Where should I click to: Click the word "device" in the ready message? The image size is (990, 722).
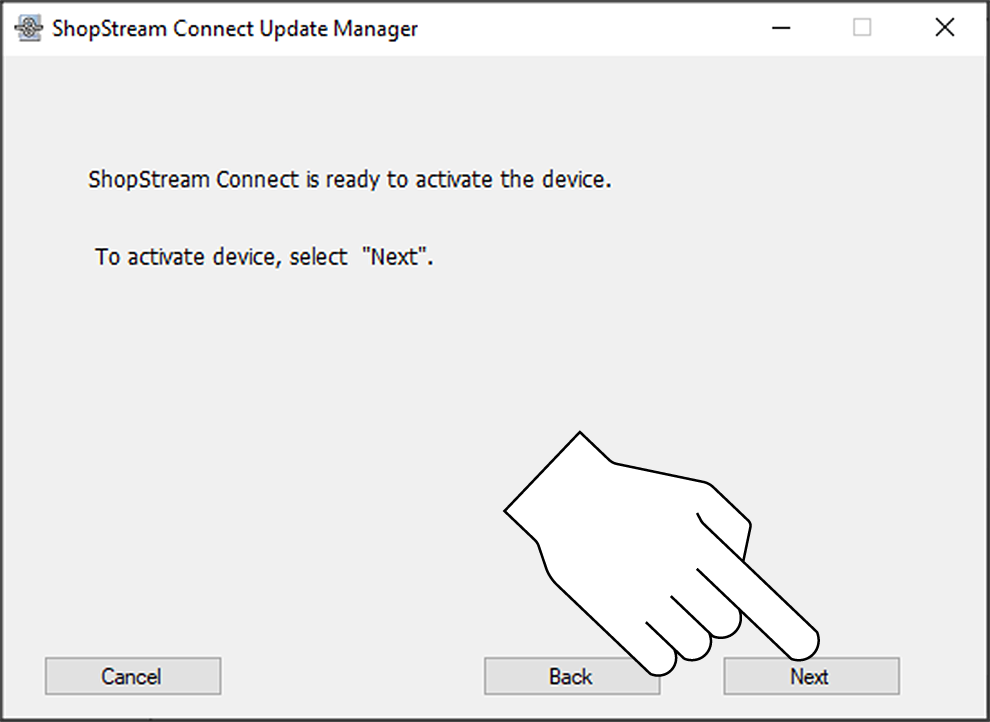(x=573, y=181)
